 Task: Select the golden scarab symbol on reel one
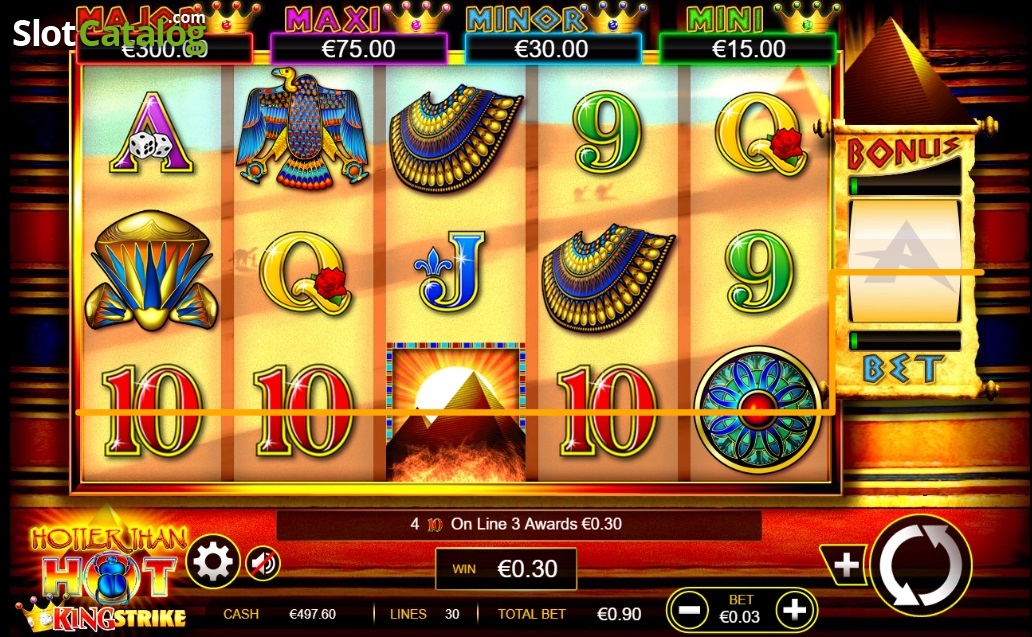(x=151, y=271)
